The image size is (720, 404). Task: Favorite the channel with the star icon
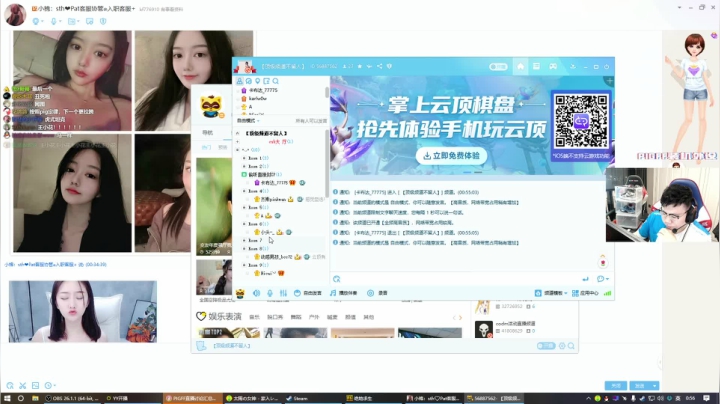click(360, 66)
